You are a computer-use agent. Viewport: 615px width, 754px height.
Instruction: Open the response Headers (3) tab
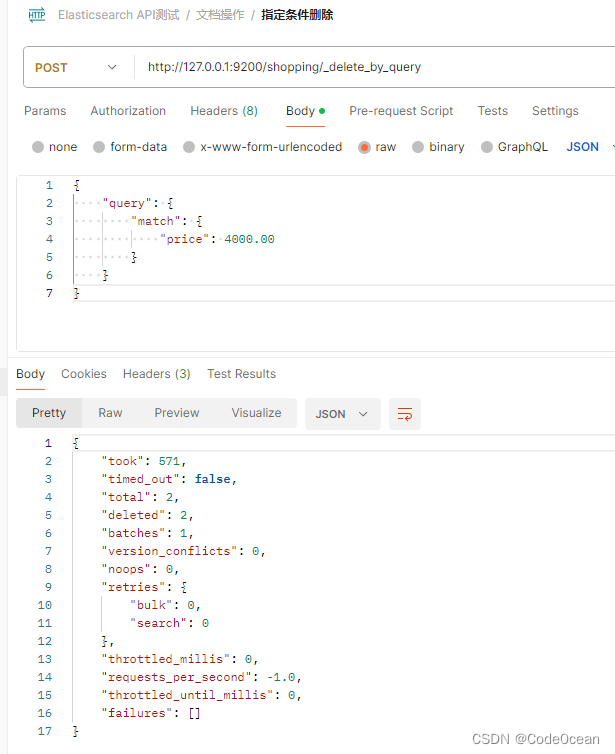click(x=157, y=374)
